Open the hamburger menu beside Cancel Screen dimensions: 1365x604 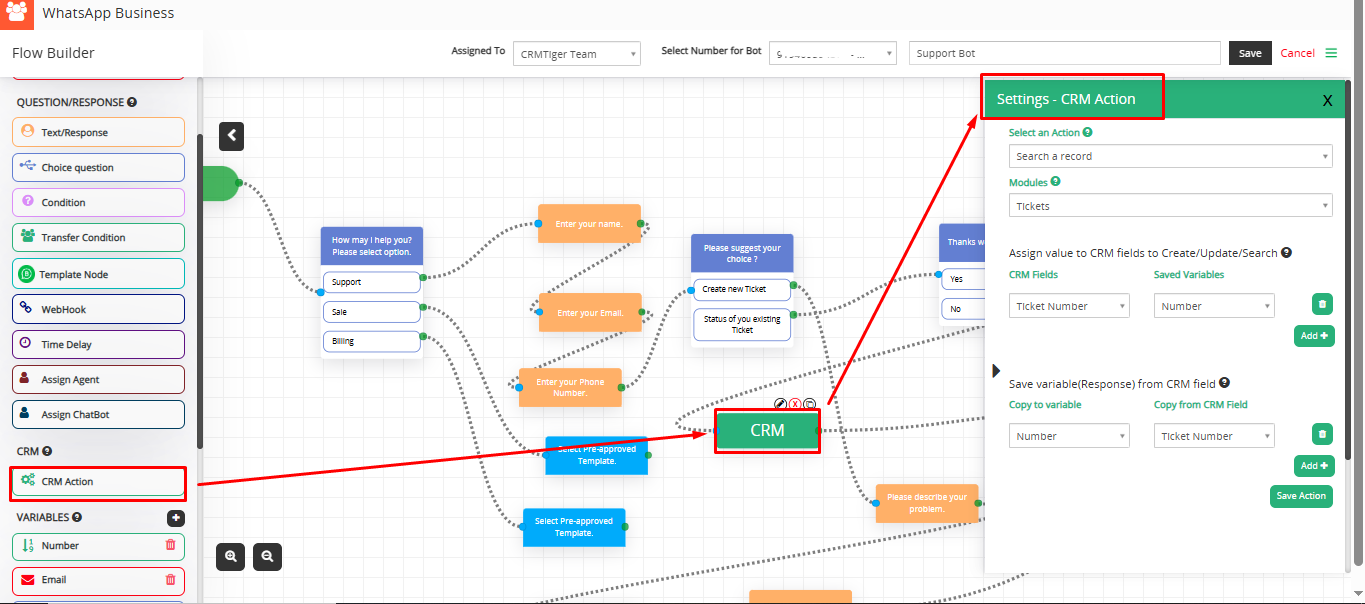point(1331,53)
